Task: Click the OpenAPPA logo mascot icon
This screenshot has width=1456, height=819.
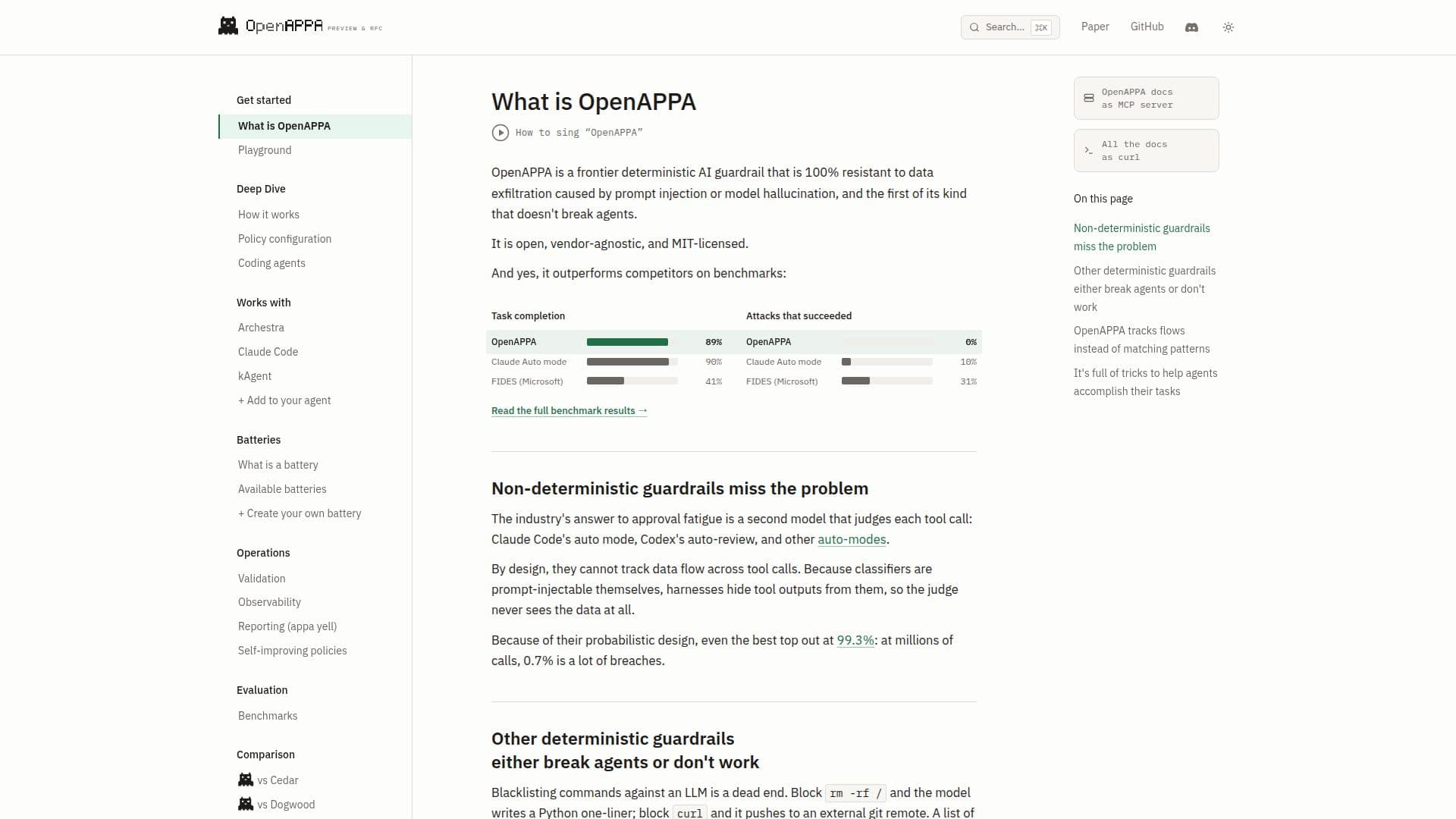Action: pyautogui.click(x=228, y=26)
